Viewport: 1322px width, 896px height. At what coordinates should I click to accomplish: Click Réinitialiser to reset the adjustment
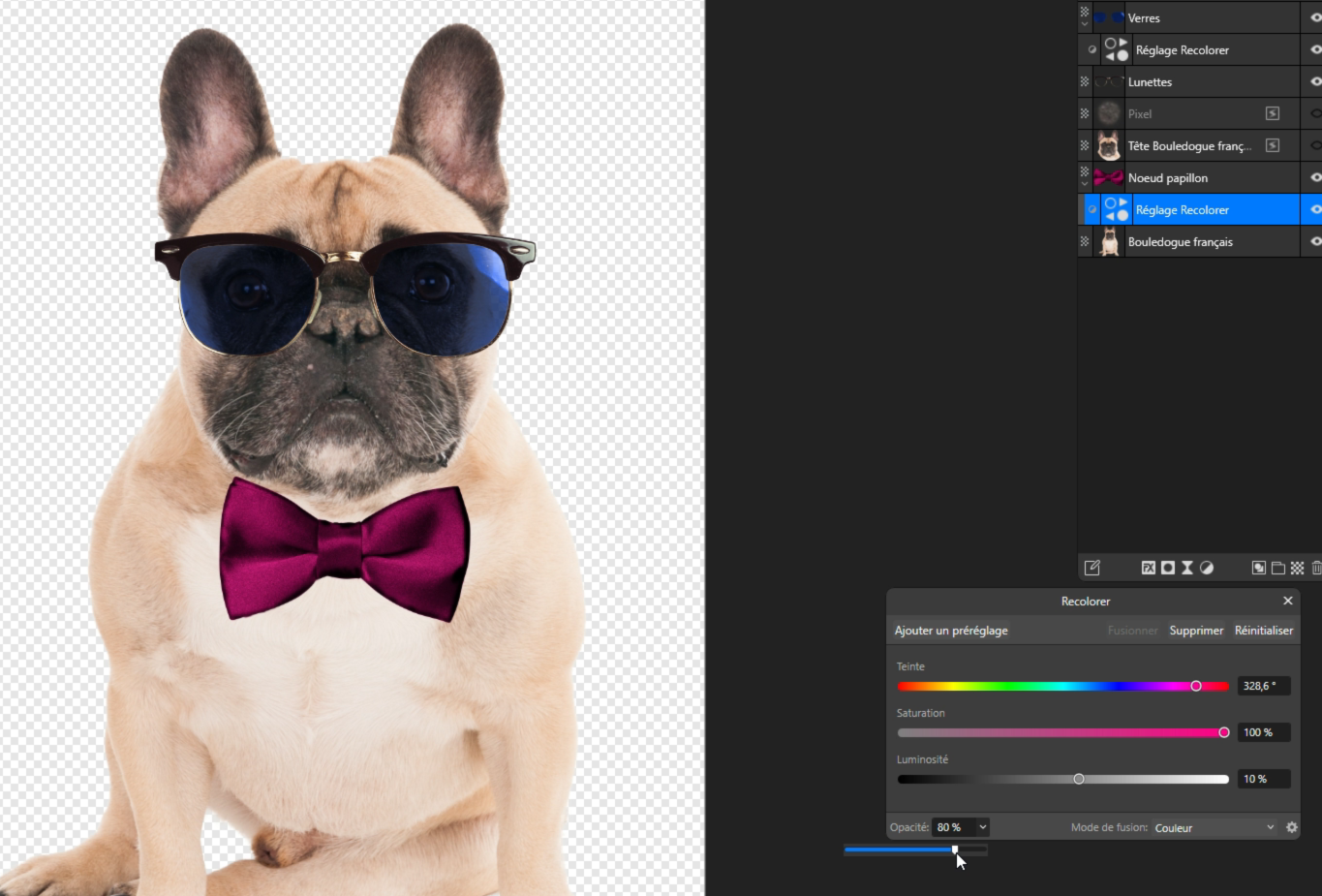point(1263,631)
